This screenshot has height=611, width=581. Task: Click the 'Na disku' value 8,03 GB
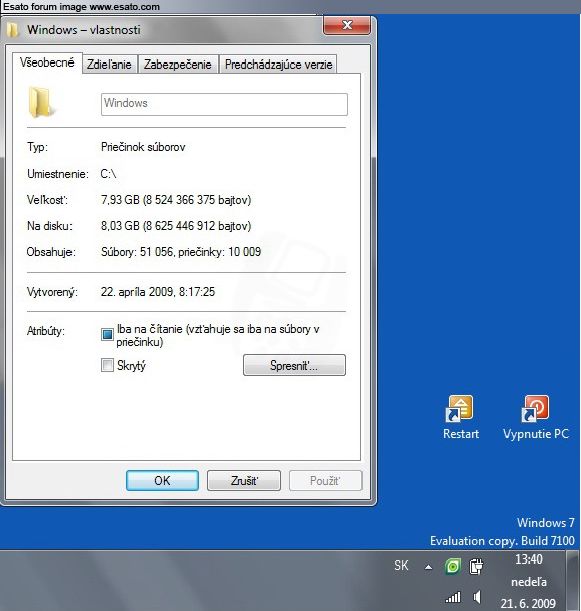(120, 226)
